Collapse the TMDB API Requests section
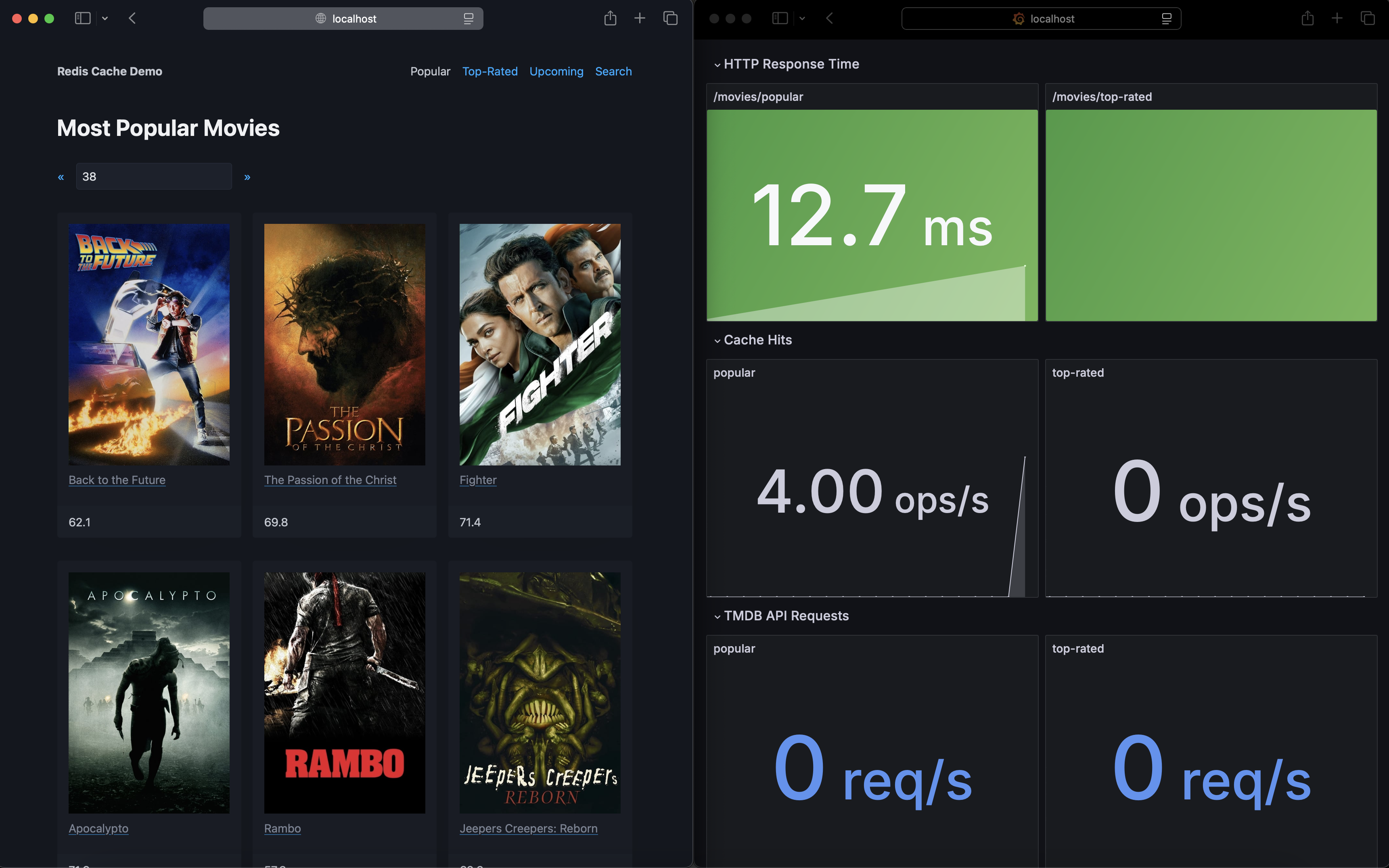Image resolution: width=1389 pixels, height=868 pixels. (x=717, y=616)
